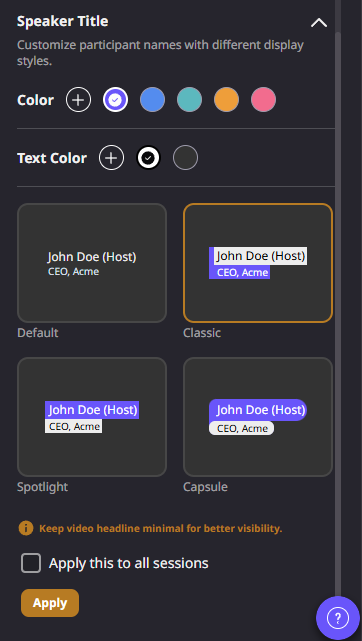The height and width of the screenshot is (641, 362).
Task: Select the dark gray text color swatch
Action: click(x=185, y=157)
